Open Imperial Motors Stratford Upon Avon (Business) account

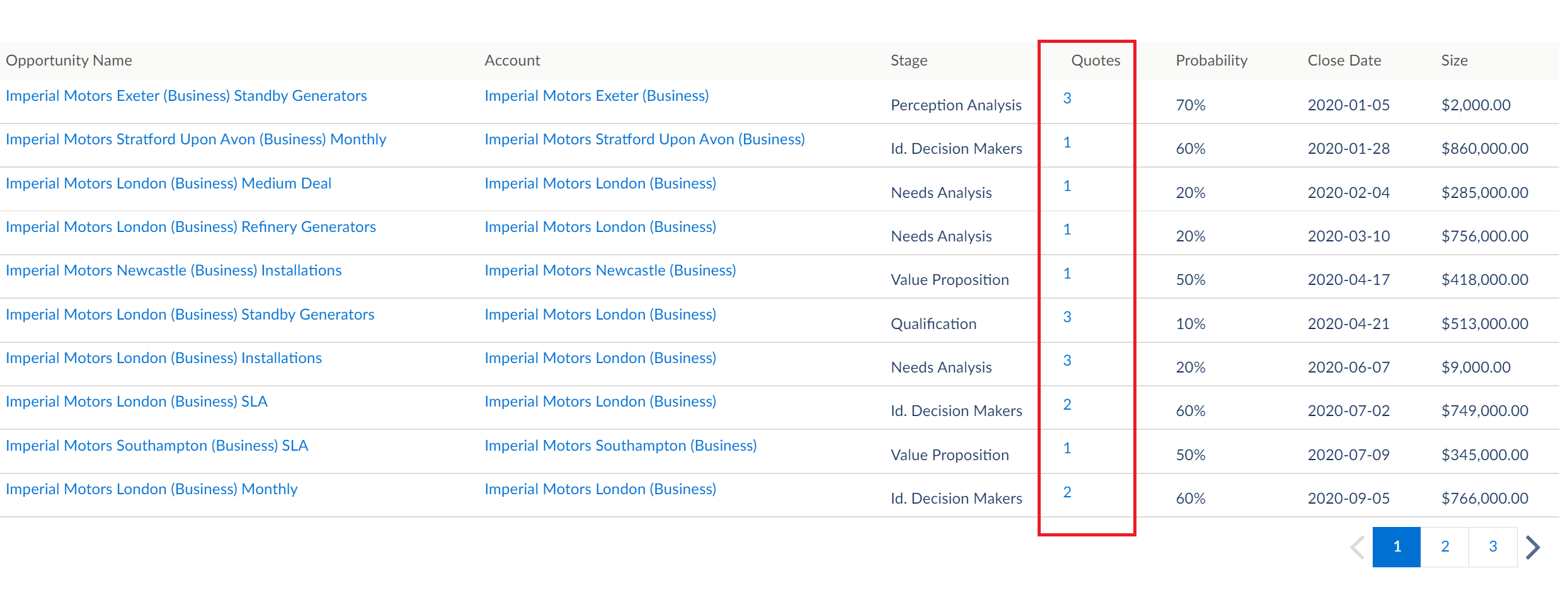click(x=644, y=139)
